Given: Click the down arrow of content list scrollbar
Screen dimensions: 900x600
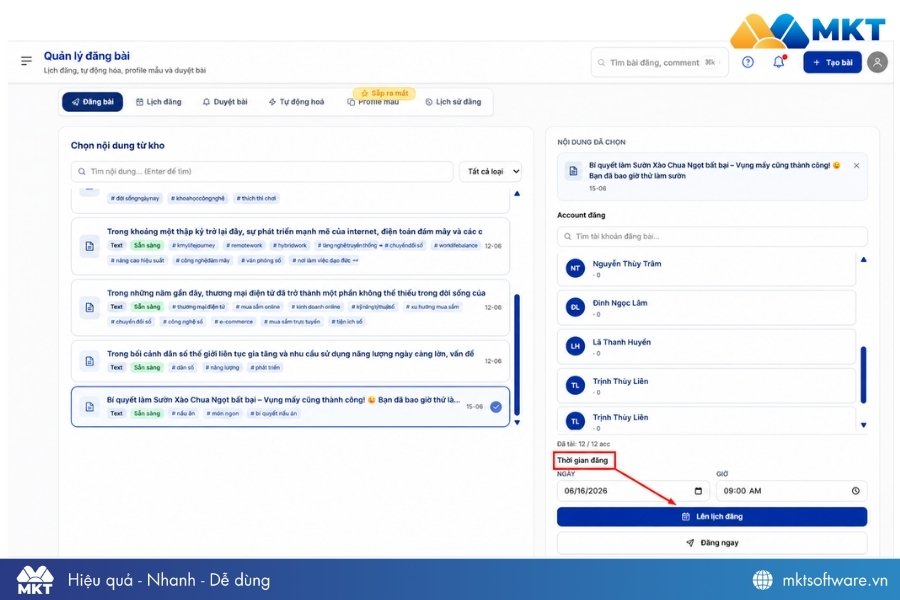Looking at the screenshot, I should [x=517, y=423].
